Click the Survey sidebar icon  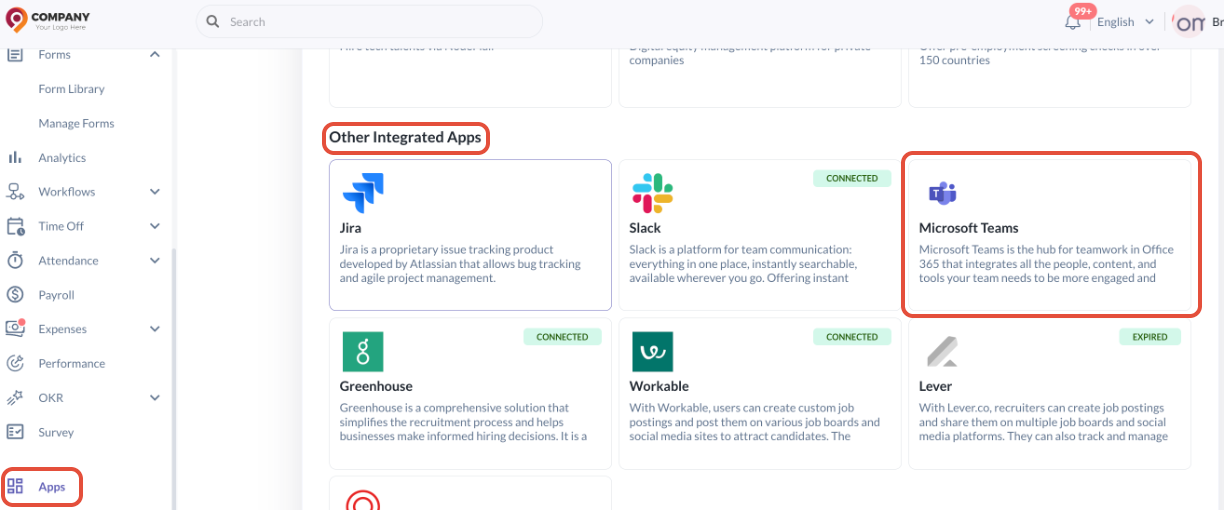[x=15, y=432]
